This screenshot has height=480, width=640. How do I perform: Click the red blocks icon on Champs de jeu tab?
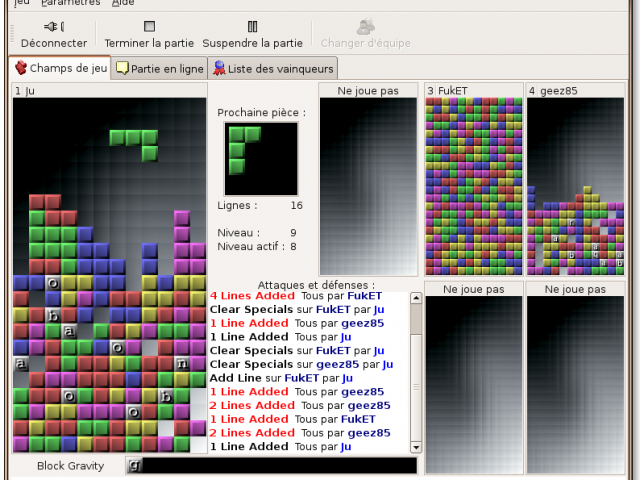click(21, 67)
